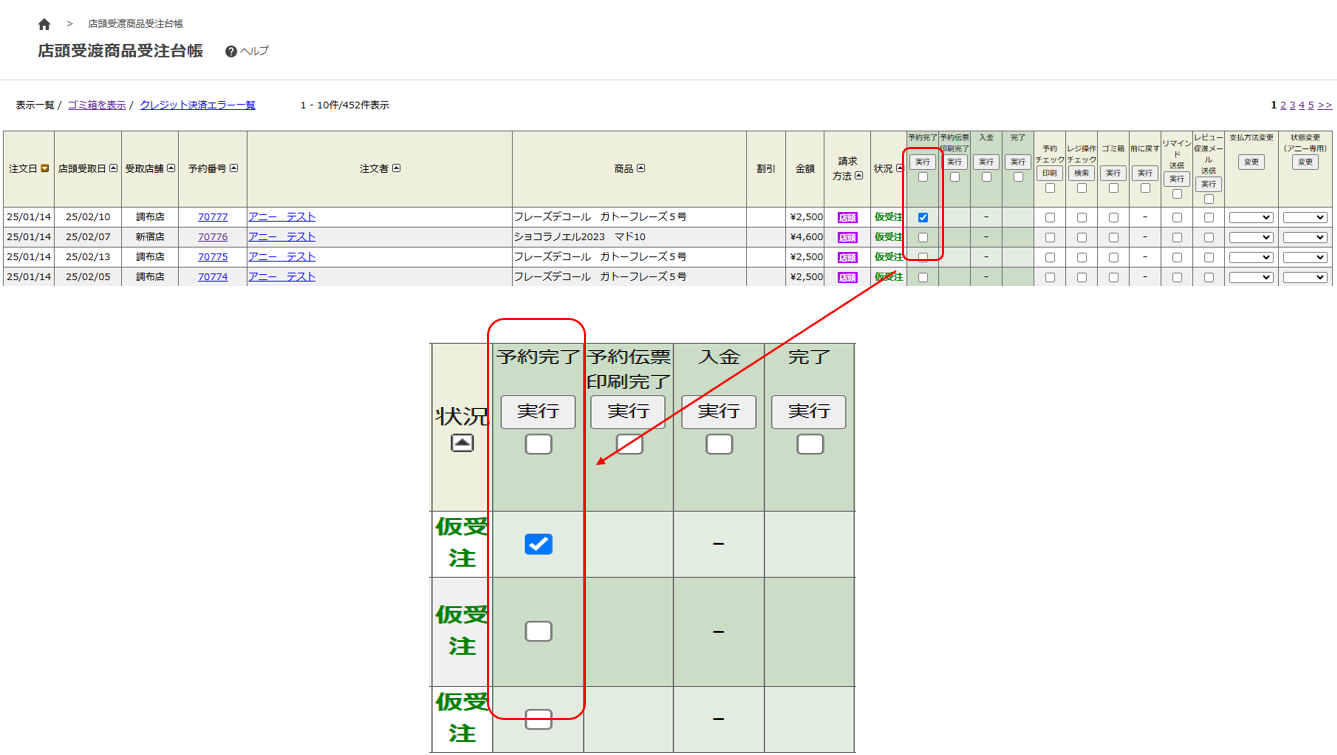Click sort icon next to 店頭受取日
Viewport: 1337px width, 755px height.
(x=113, y=169)
